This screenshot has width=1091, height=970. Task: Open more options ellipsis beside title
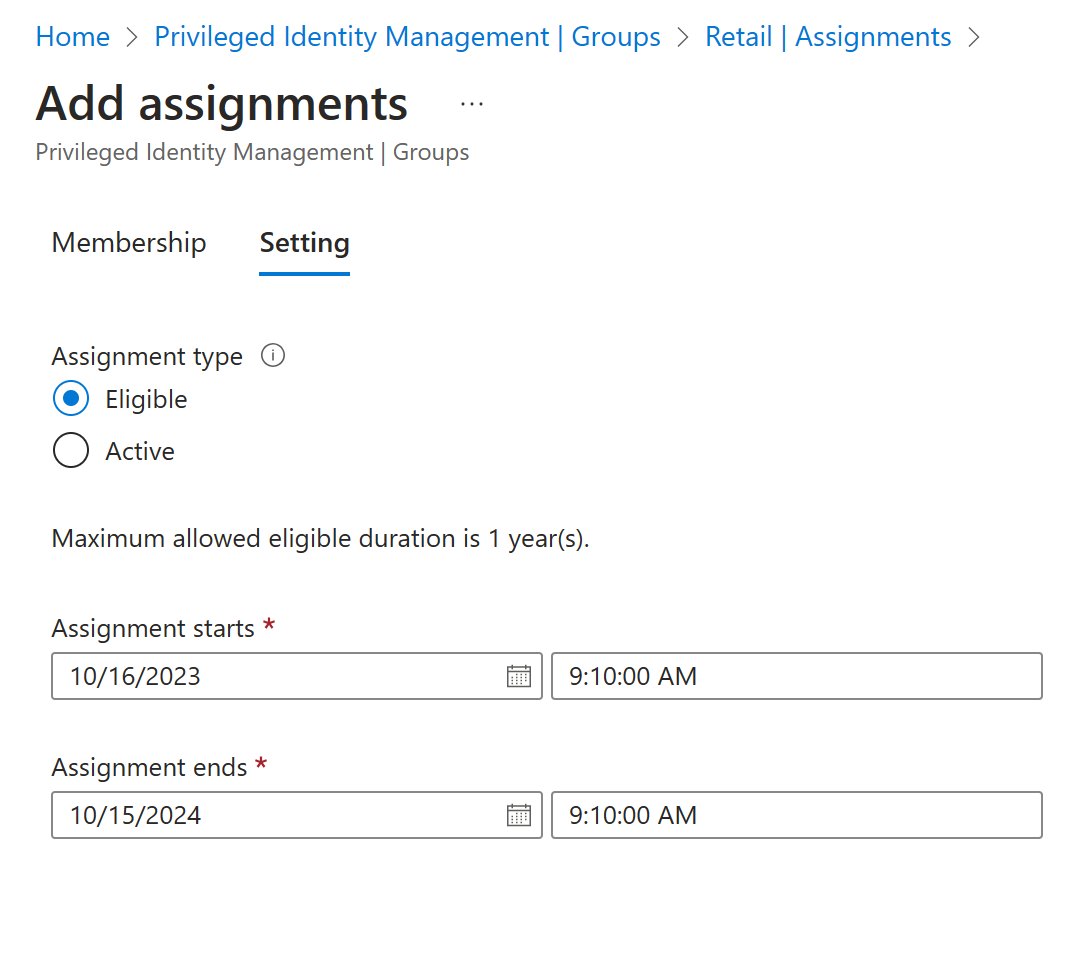click(x=472, y=104)
